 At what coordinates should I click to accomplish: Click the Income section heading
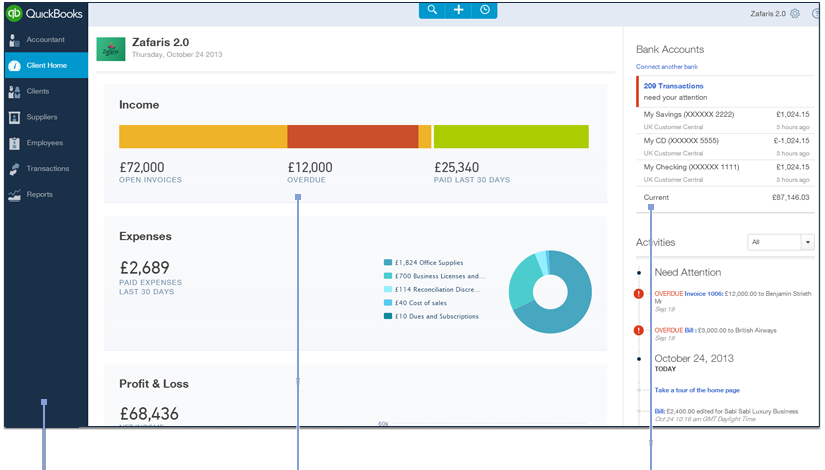pos(139,105)
